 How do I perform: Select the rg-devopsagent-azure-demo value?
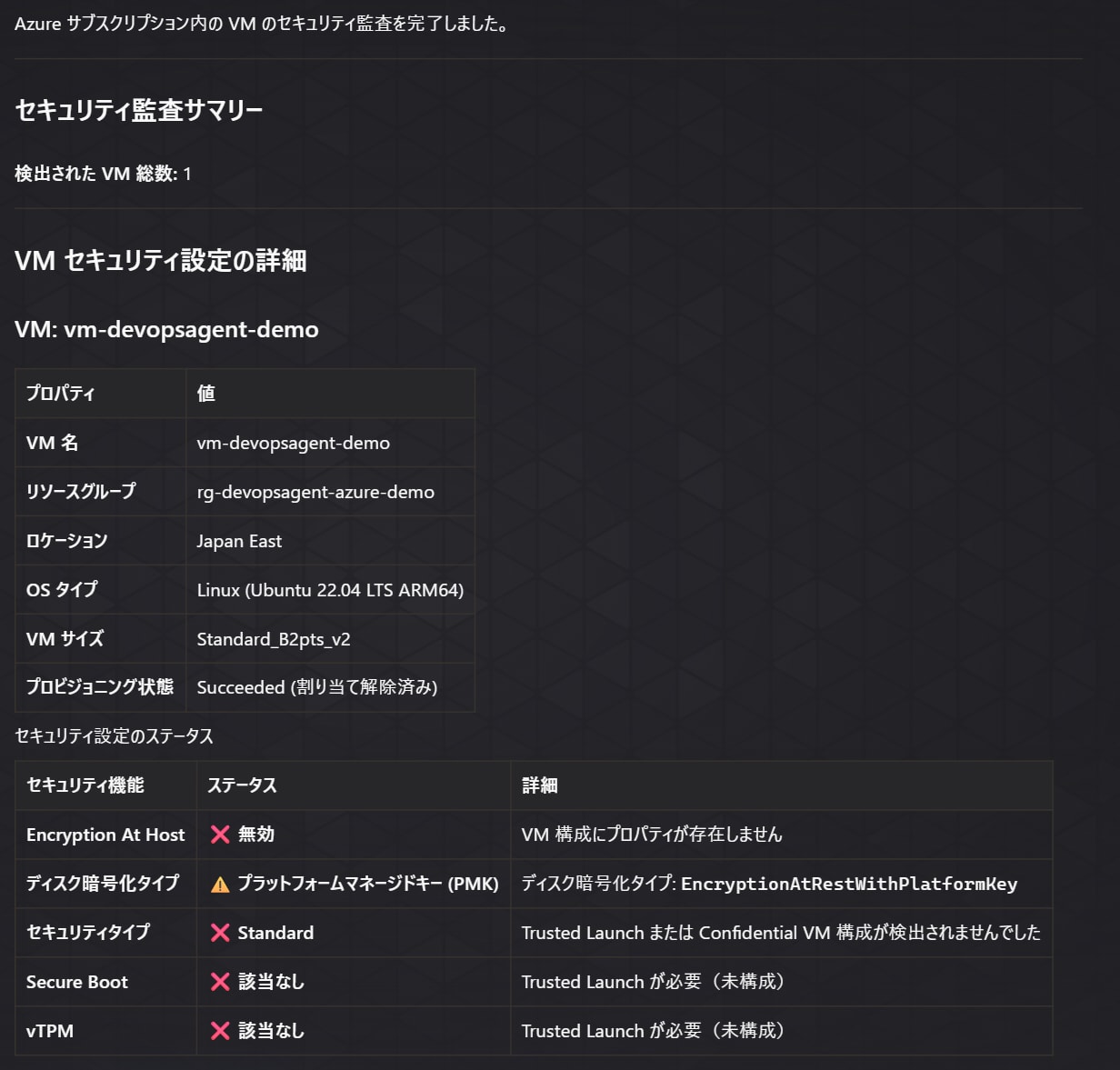click(x=315, y=492)
